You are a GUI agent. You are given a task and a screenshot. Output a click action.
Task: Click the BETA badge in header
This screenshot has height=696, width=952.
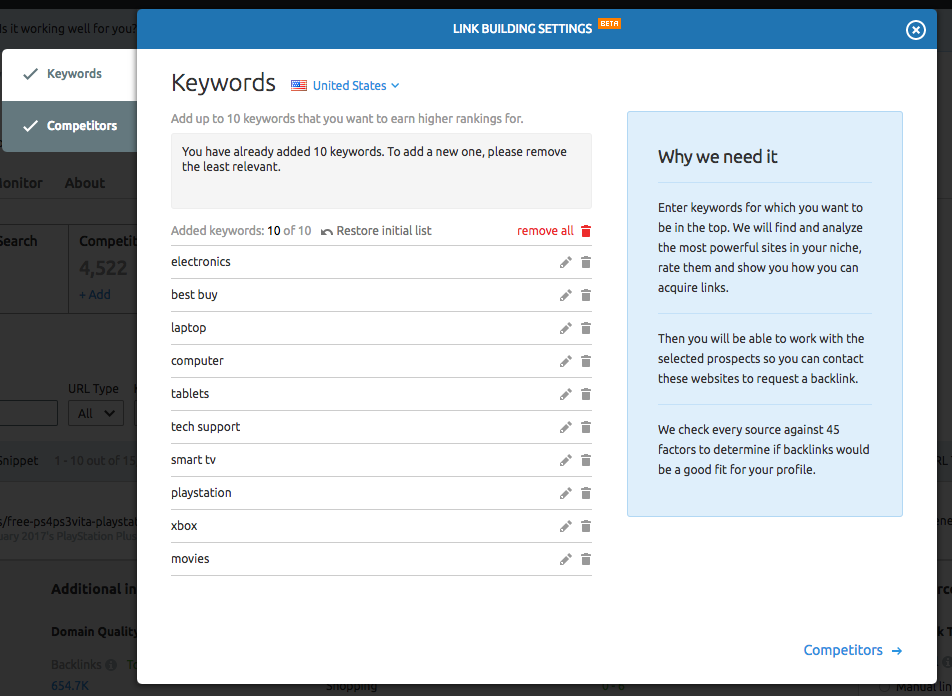(x=610, y=24)
